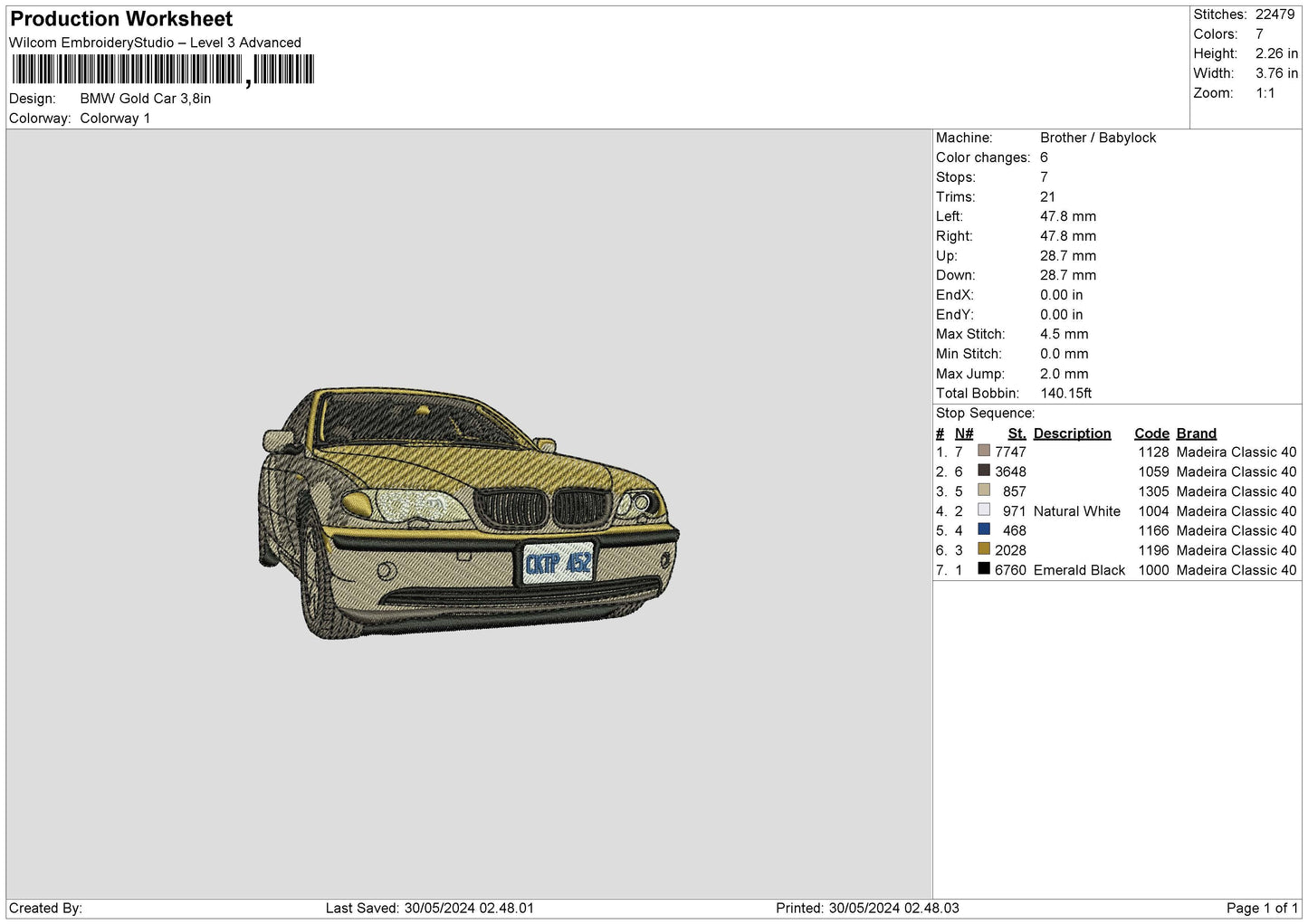
Task: Click the code 1196 in stop row 6
Action: click(x=1153, y=550)
